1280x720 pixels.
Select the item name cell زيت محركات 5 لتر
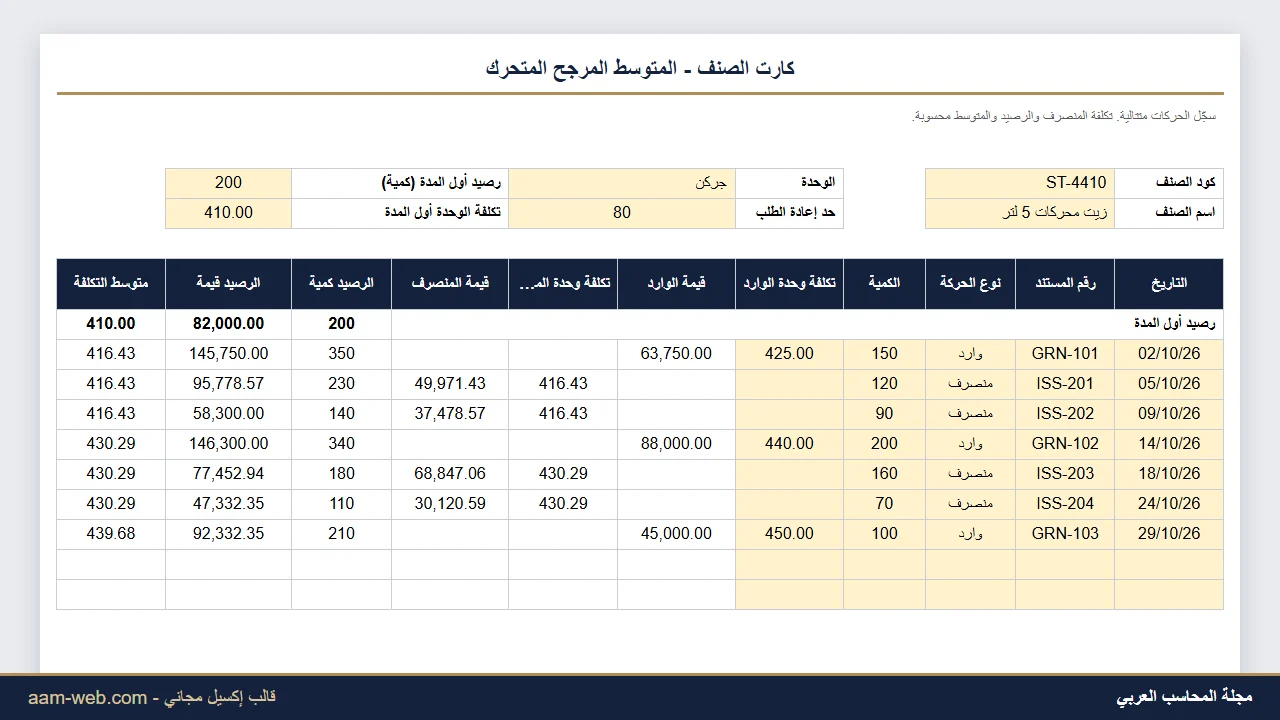coord(1020,213)
